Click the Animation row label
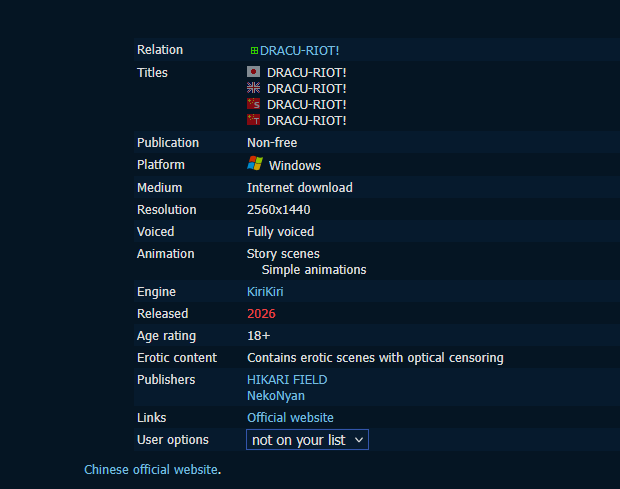This screenshot has width=620, height=489. [166, 254]
